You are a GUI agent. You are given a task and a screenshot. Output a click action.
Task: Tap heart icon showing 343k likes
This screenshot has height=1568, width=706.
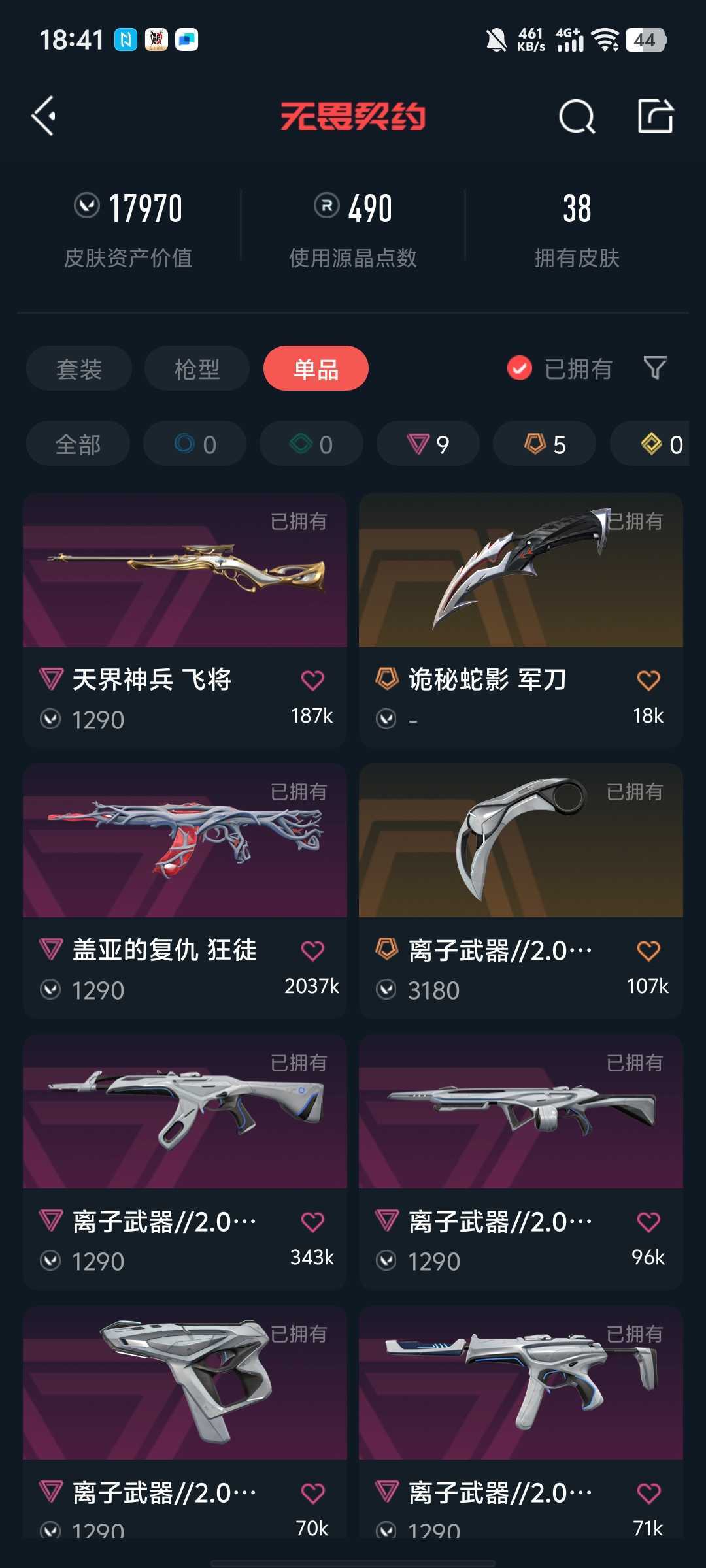coord(312,1222)
